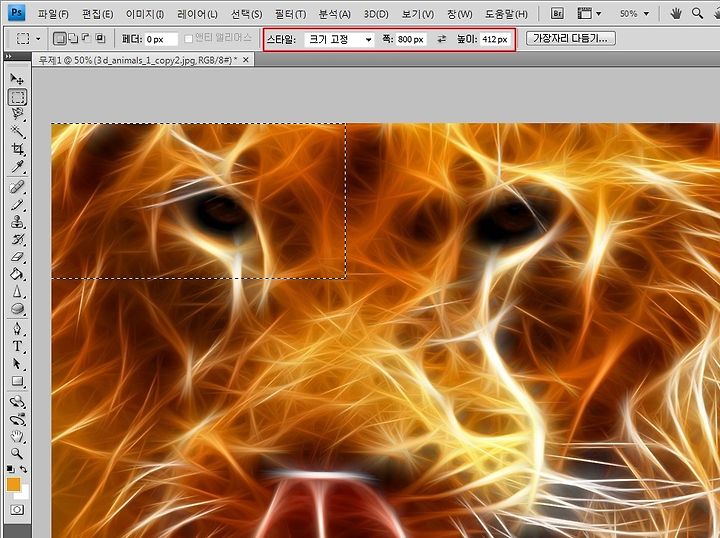Screen dimensions: 720x538
Task: Select the Path Selection tool
Action: [17, 364]
